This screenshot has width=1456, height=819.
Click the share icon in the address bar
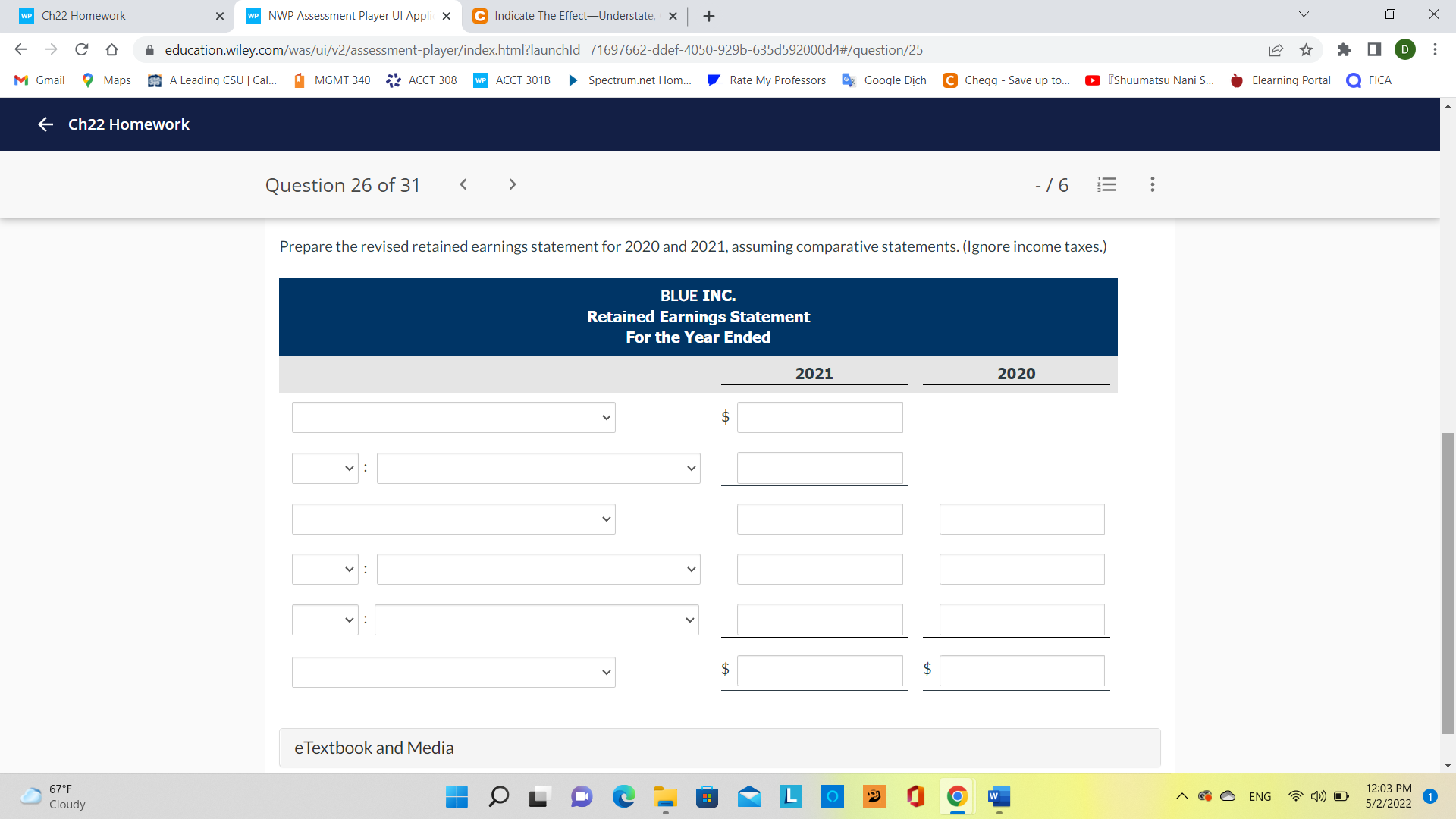point(1276,50)
